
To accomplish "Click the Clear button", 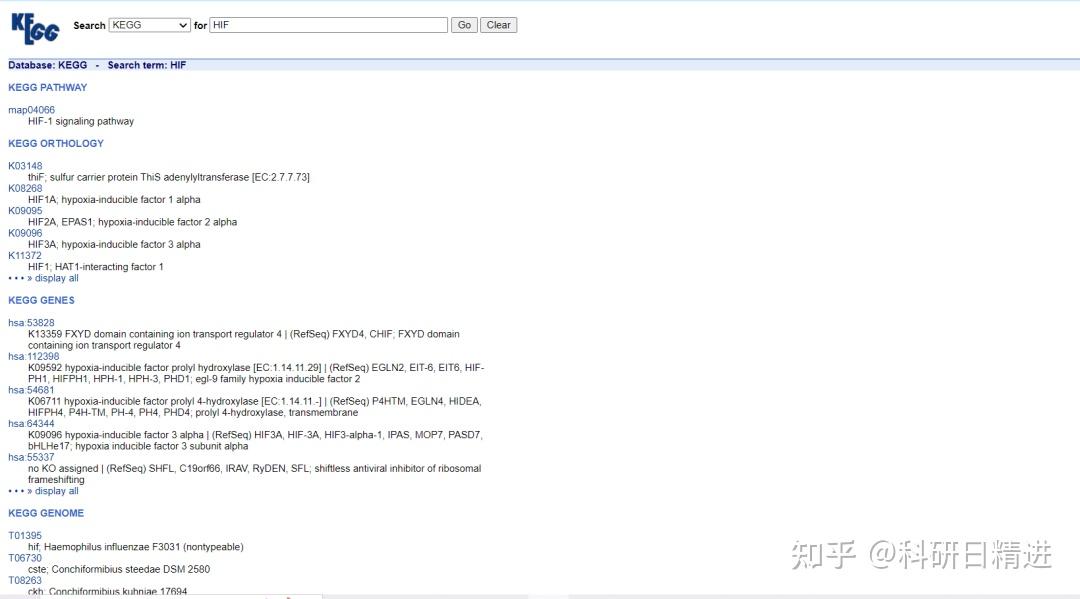I will [499, 25].
